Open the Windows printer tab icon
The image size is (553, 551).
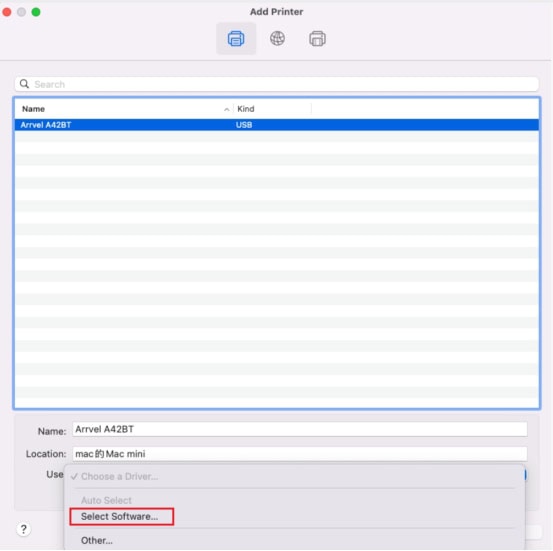(317, 38)
